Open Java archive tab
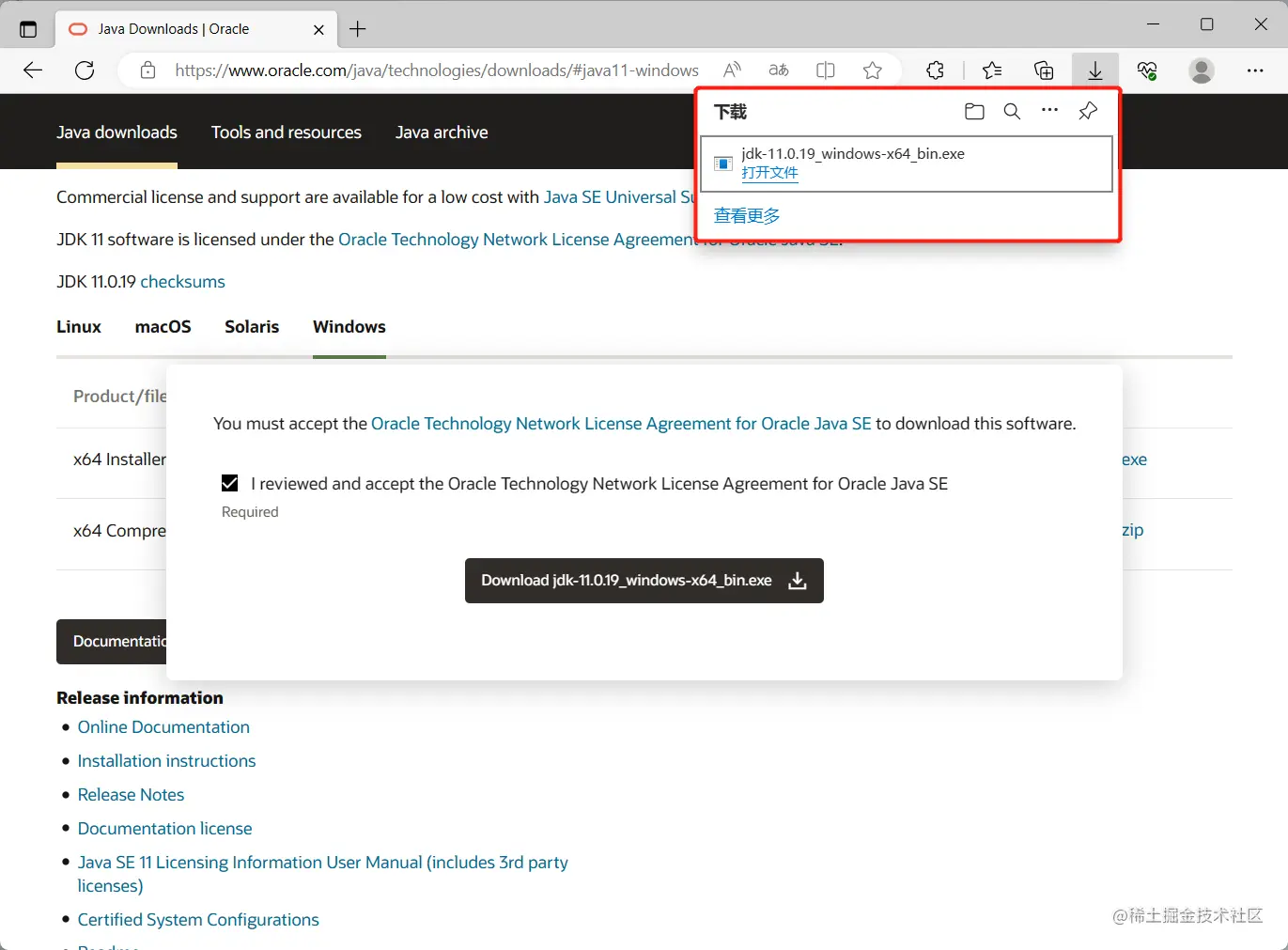 point(442,132)
